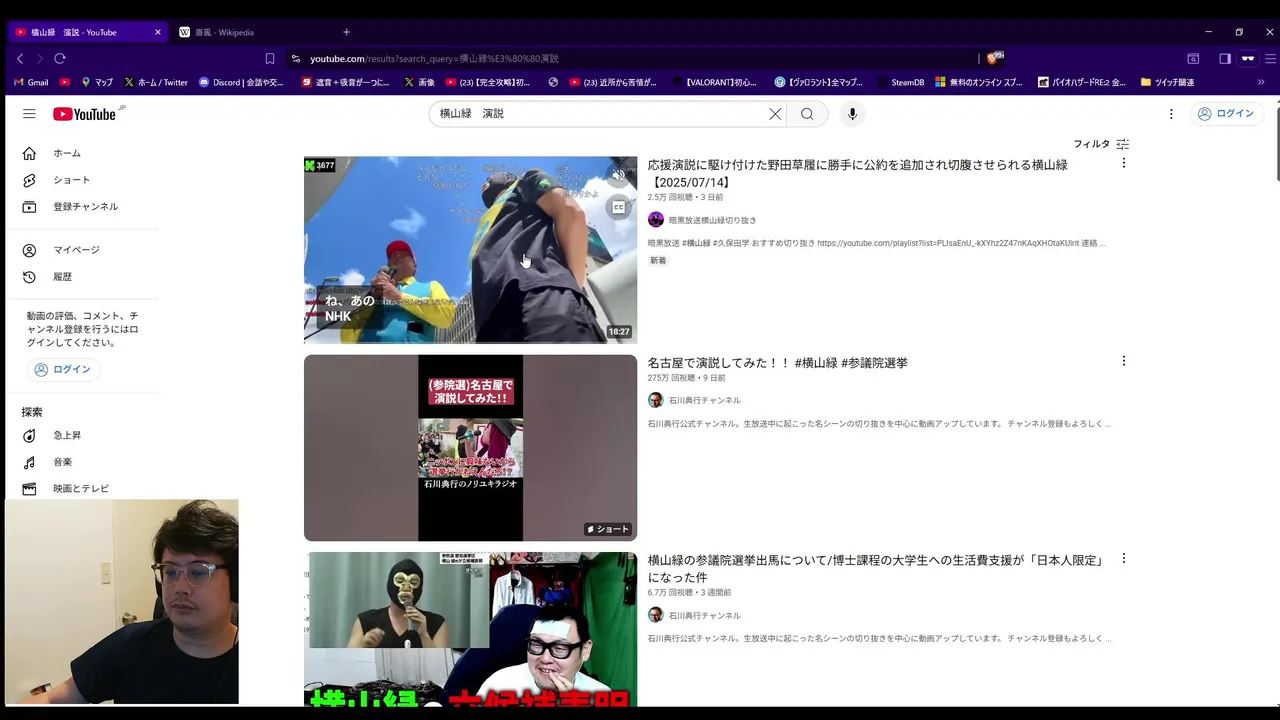Open YouTube settings three-dot menu
This screenshot has height=720, width=1280.
[1171, 114]
